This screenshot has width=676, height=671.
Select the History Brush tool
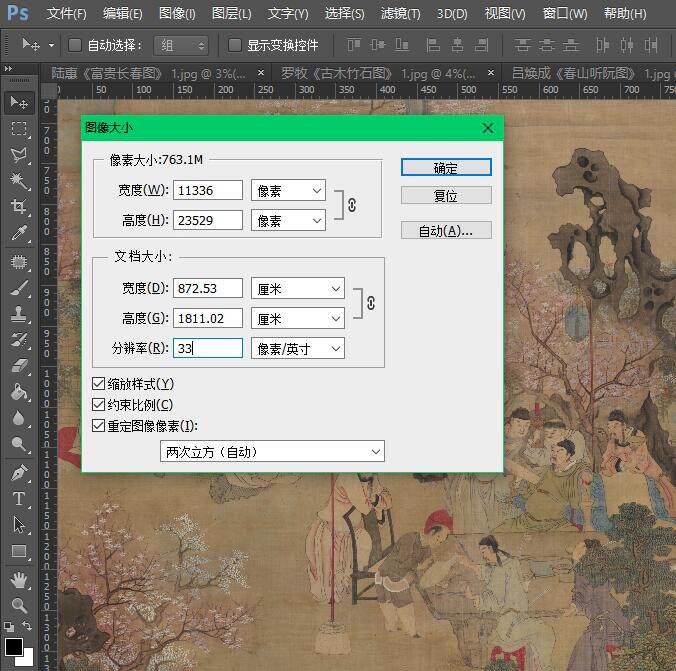click(x=19, y=340)
